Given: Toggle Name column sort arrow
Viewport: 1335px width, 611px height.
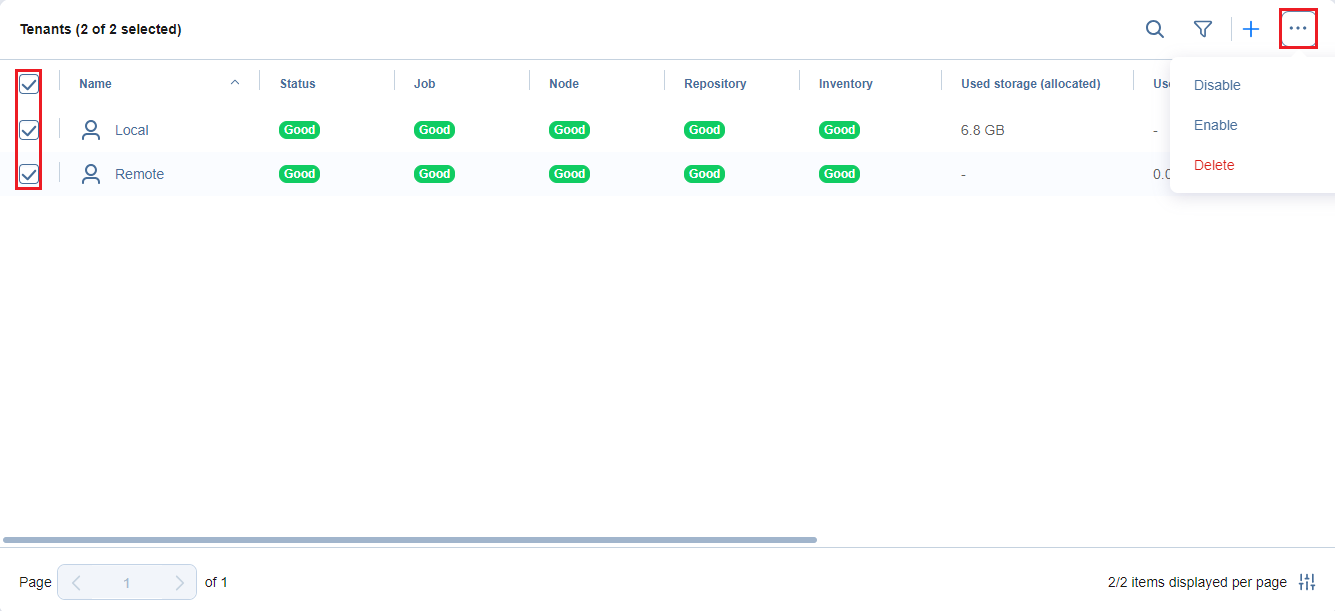Looking at the screenshot, I should (235, 83).
